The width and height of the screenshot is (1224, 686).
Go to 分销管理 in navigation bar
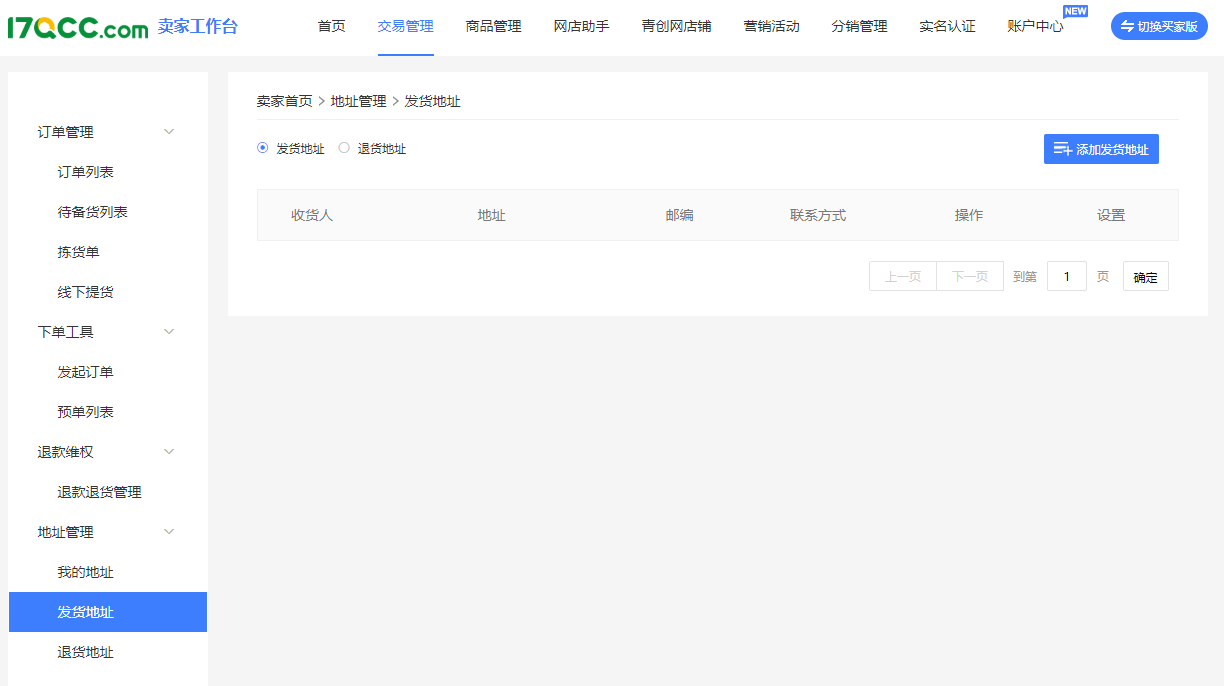[x=859, y=27]
